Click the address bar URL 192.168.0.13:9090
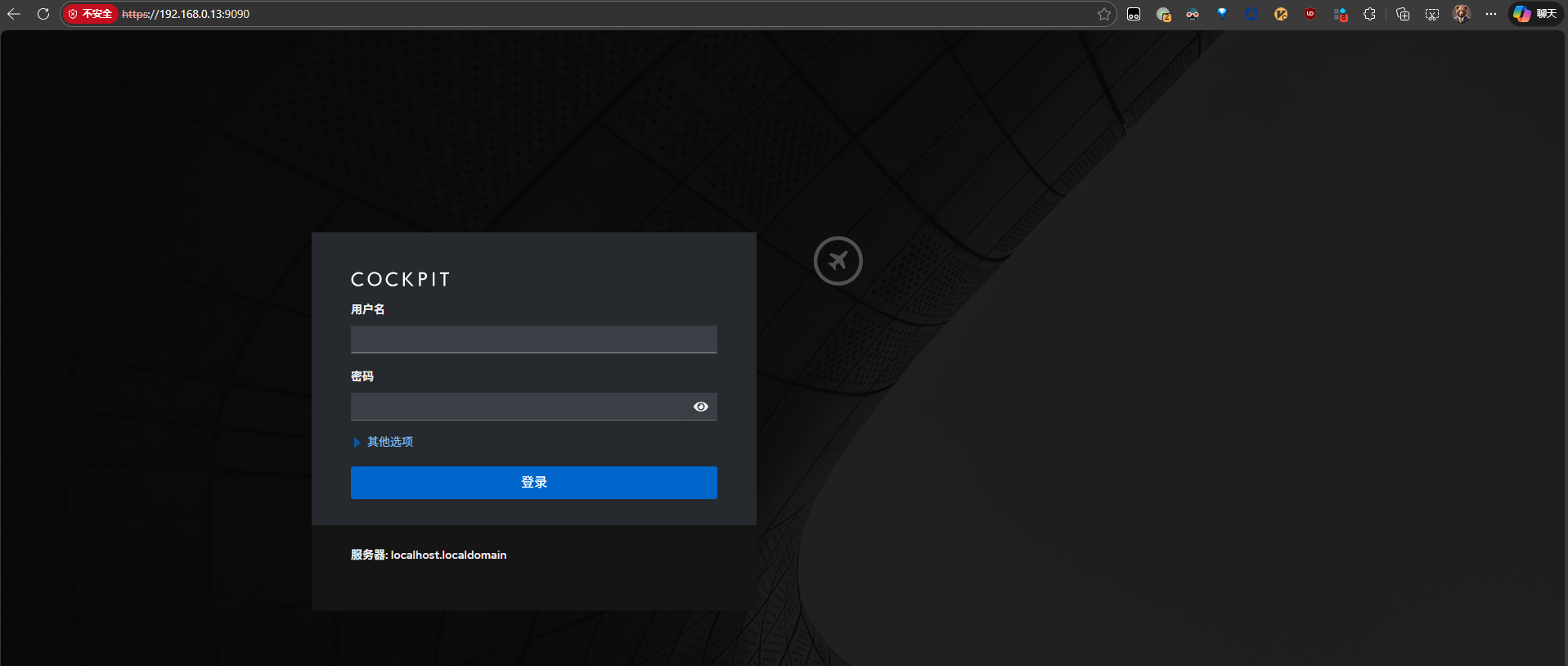The height and width of the screenshot is (666, 1568). tap(186, 14)
